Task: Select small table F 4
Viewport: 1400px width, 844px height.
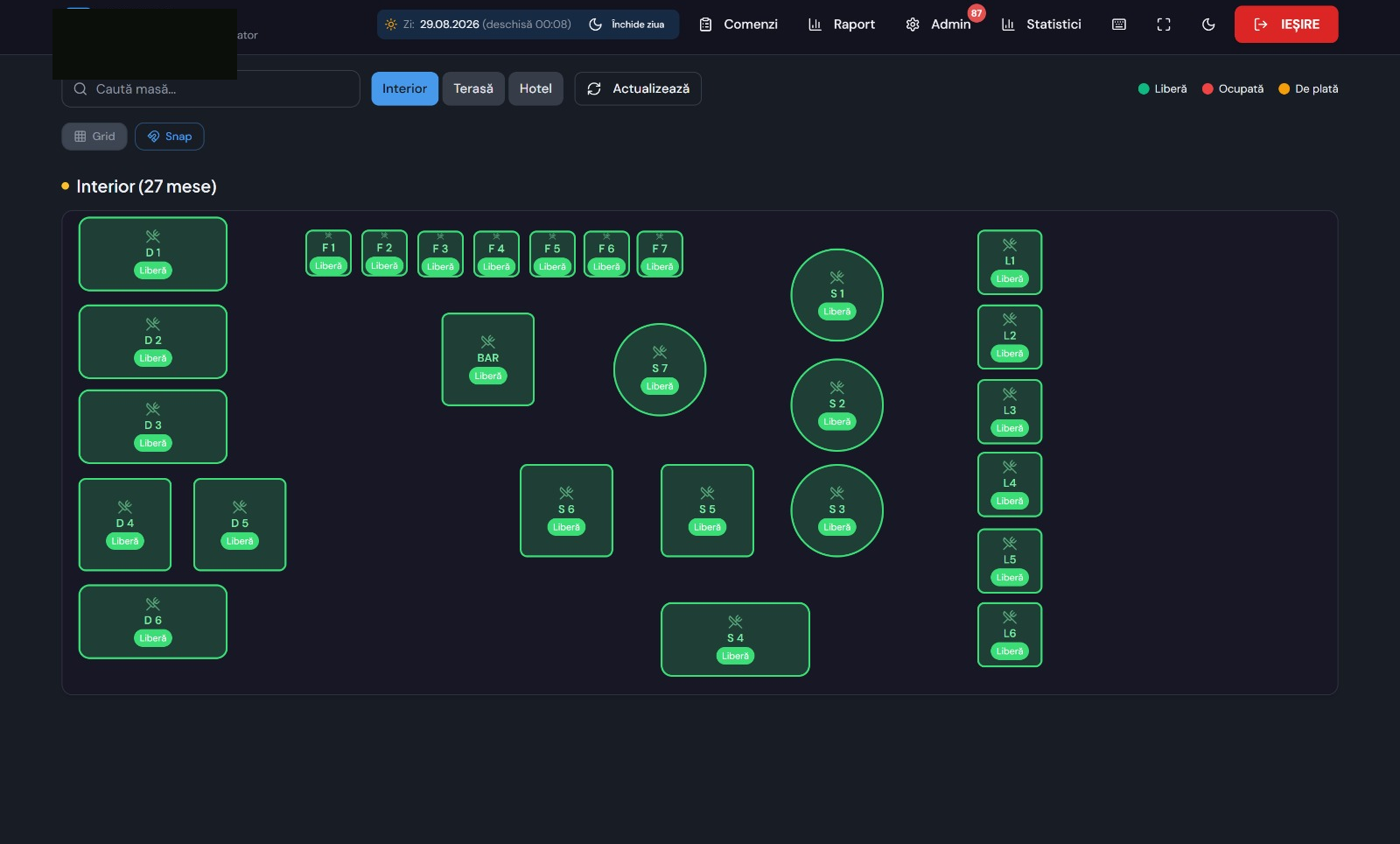Action: (x=496, y=254)
